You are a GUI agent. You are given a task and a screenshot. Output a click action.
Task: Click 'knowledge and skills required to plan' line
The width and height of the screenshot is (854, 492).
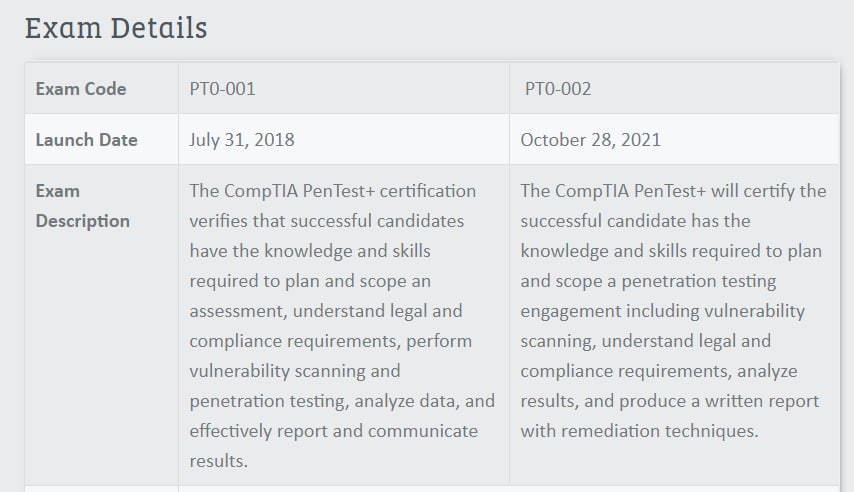click(x=671, y=251)
